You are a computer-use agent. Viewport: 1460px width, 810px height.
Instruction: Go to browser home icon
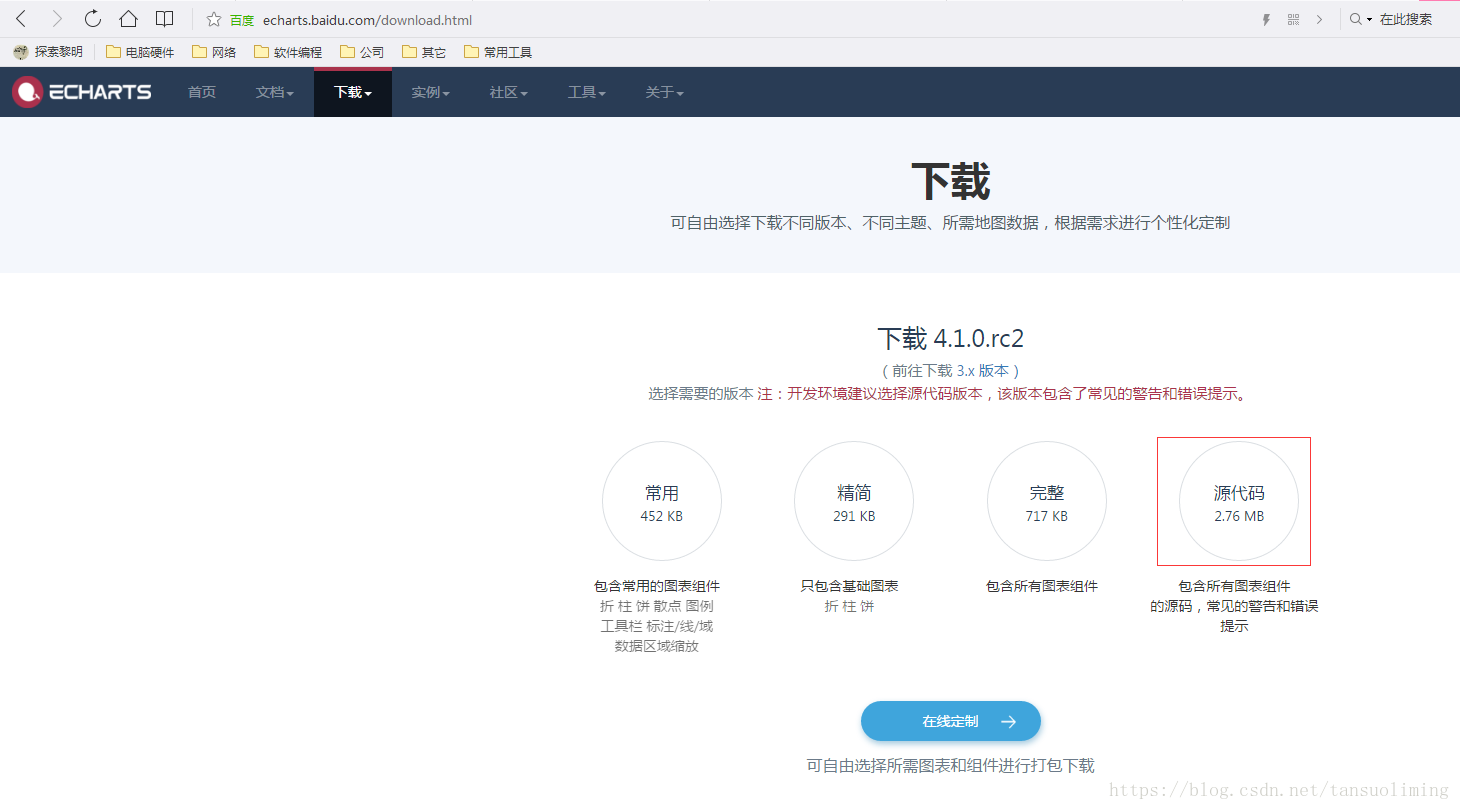[x=128, y=19]
